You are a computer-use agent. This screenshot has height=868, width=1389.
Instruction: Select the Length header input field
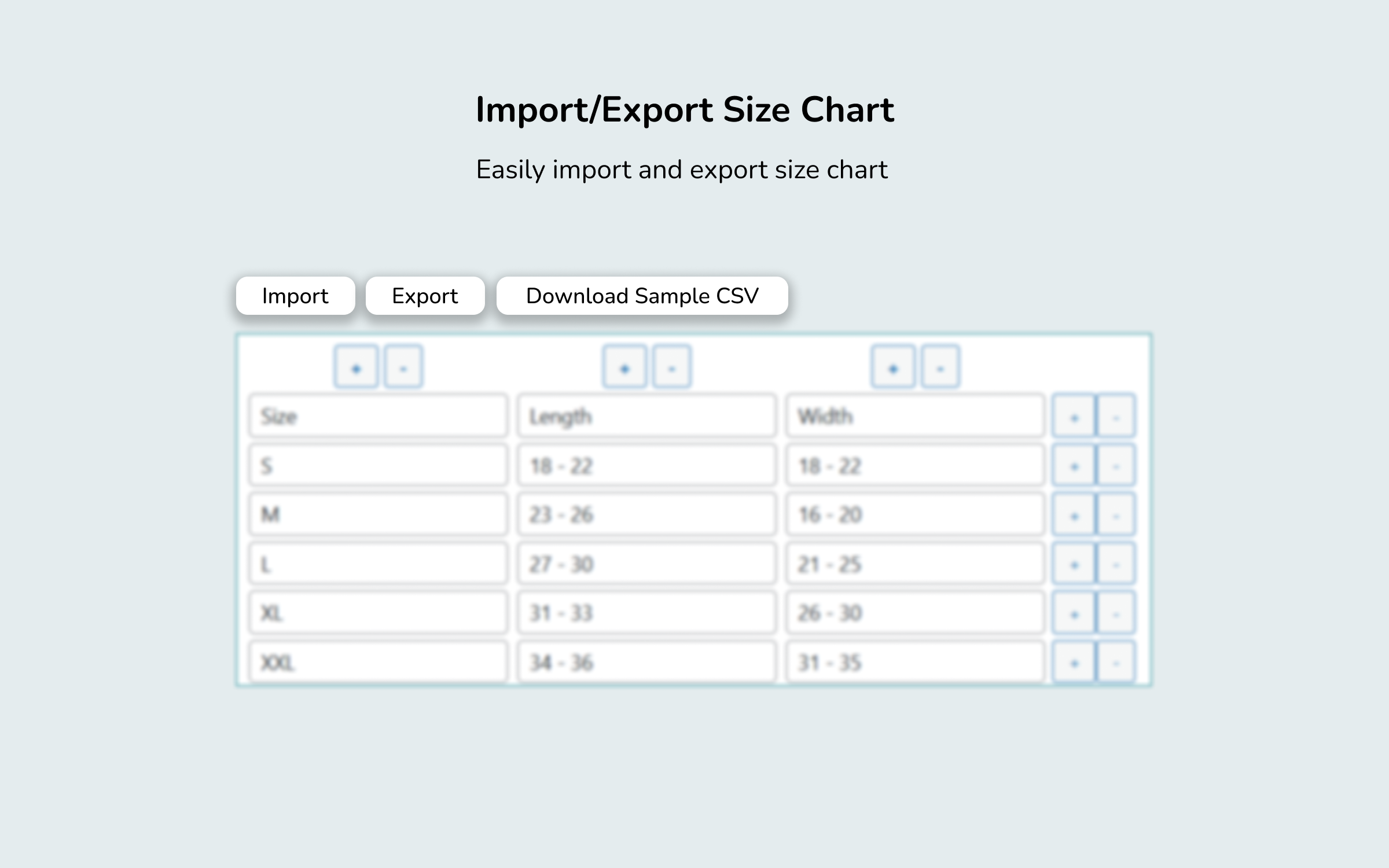(x=646, y=415)
